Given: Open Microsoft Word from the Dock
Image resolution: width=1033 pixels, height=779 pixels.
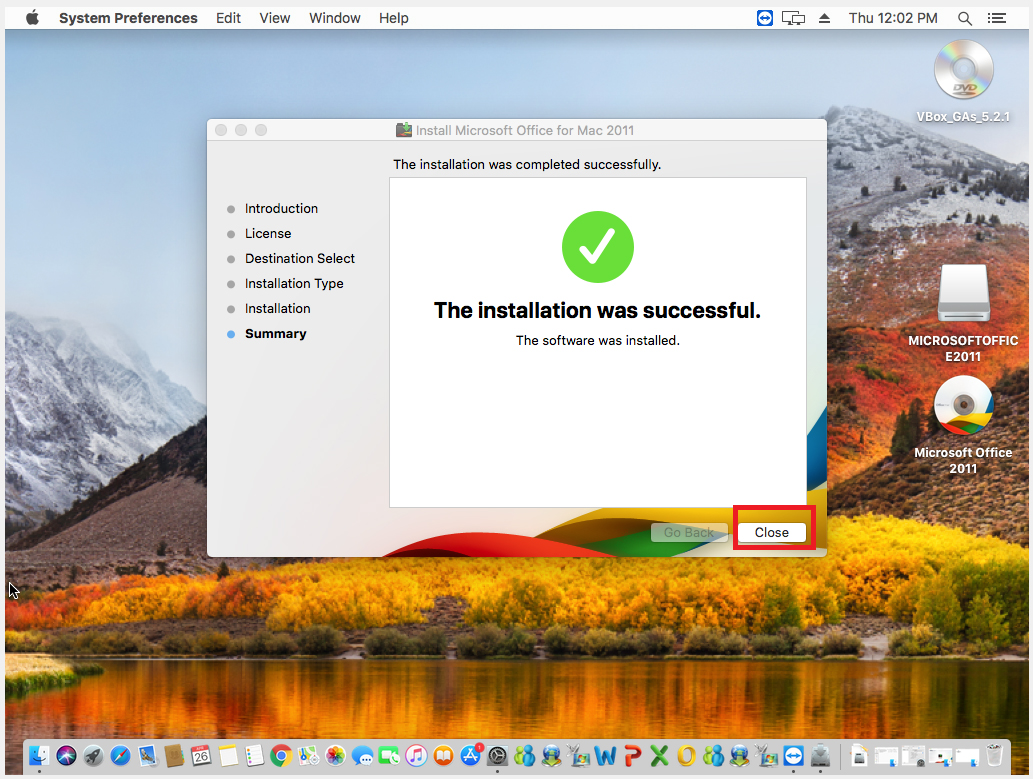Looking at the screenshot, I should click(605, 756).
